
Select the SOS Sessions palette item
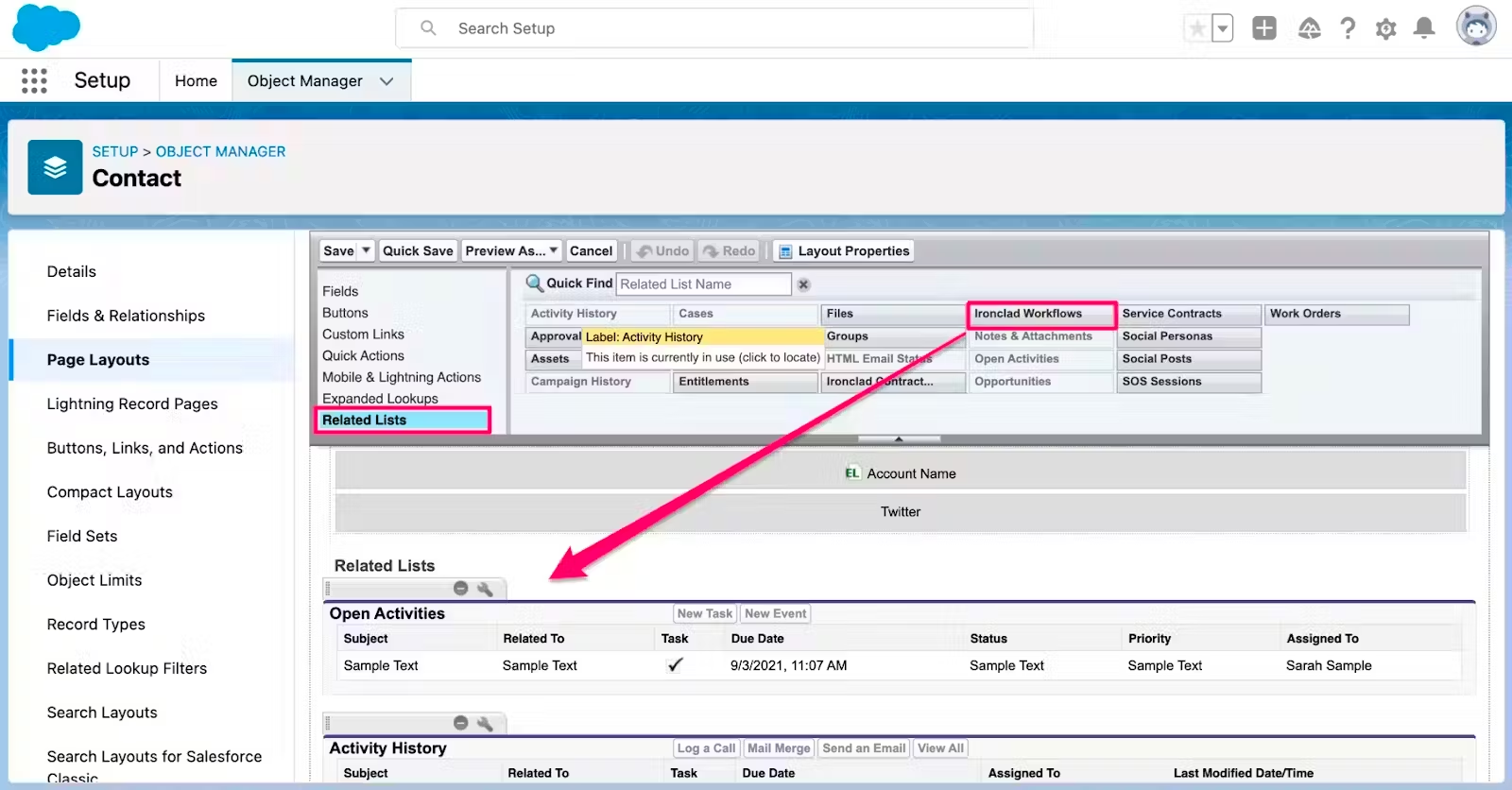[x=1189, y=382]
